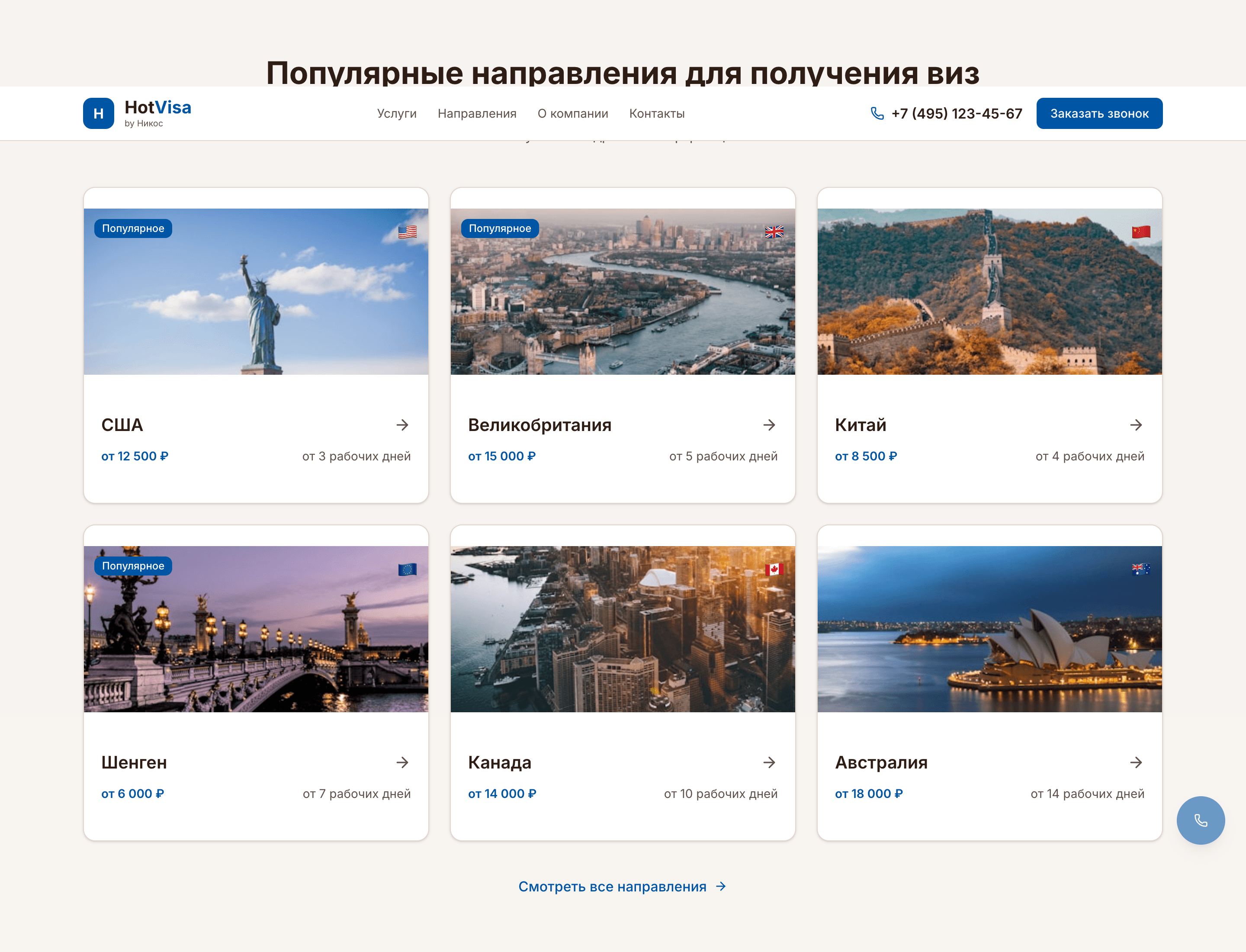Screen dimensions: 1246x952
Task: Click the heading "Популярные направления для получения виз"
Action: [x=623, y=73]
